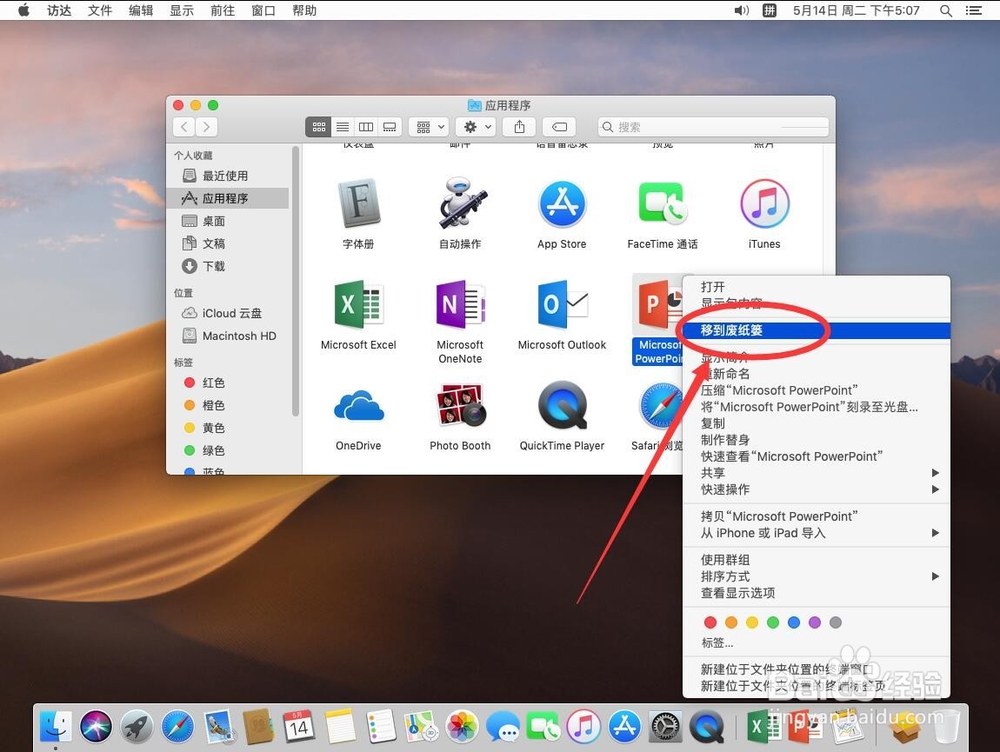Open the 前往 menu in the menu bar

tap(223, 10)
